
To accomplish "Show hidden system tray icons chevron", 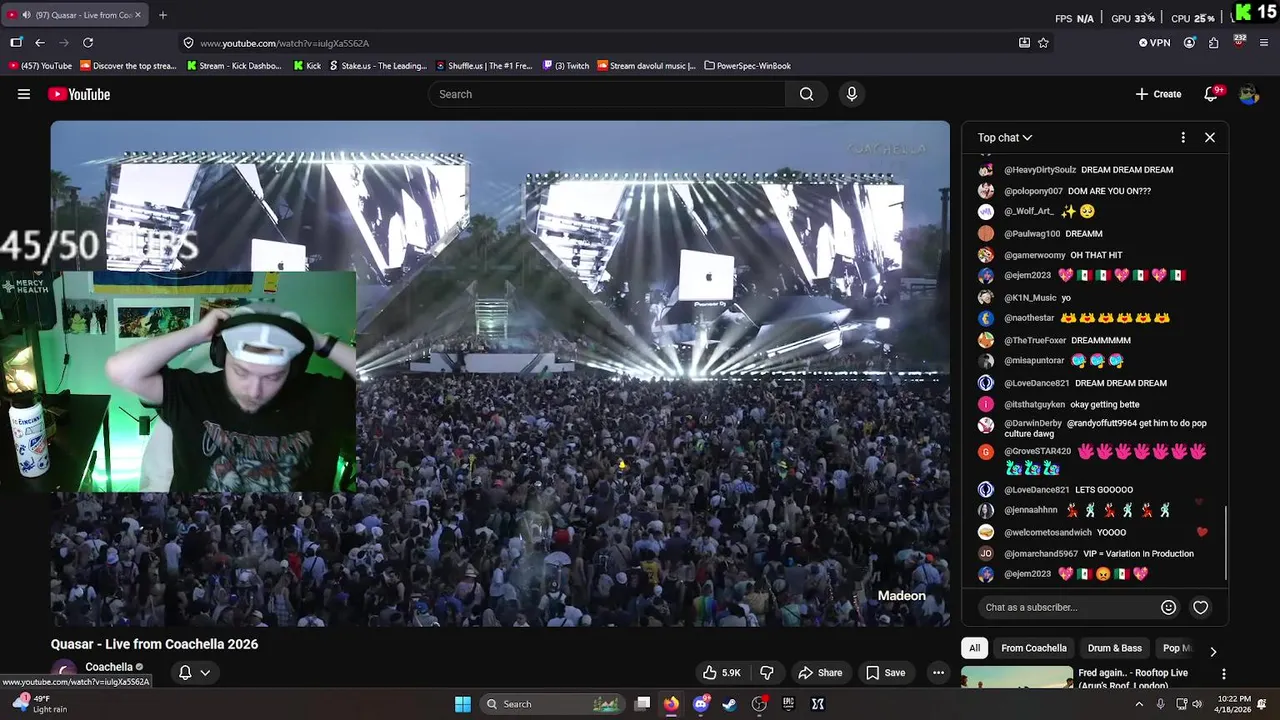I will click(x=1138, y=704).
